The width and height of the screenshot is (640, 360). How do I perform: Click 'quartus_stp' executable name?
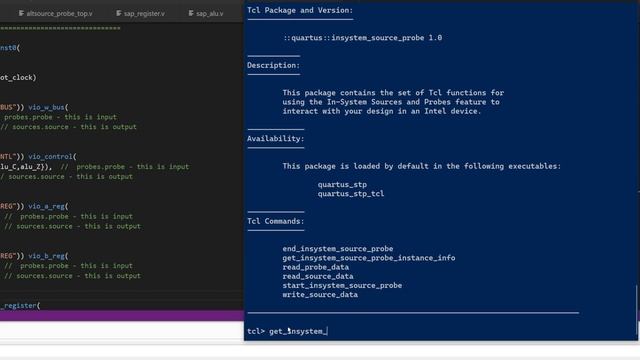pyautogui.click(x=342, y=184)
